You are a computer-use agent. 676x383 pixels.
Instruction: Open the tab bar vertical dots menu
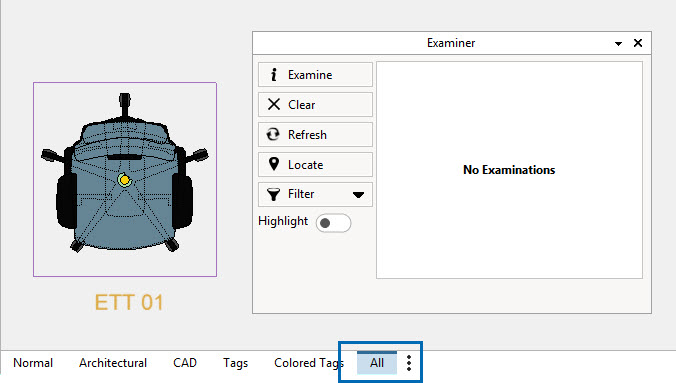click(x=409, y=363)
